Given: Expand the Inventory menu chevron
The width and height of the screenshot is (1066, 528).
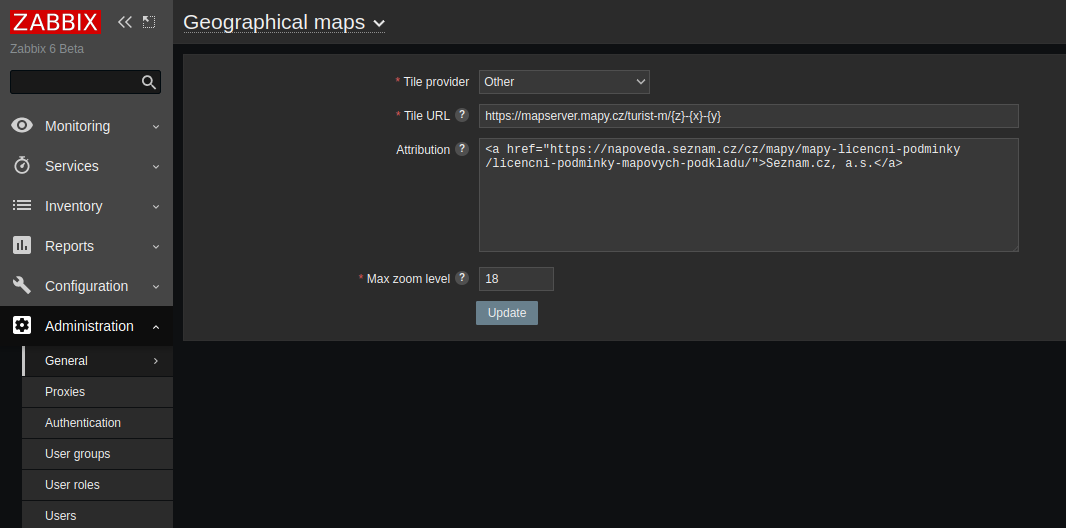Looking at the screenshot, I should 156,207.
